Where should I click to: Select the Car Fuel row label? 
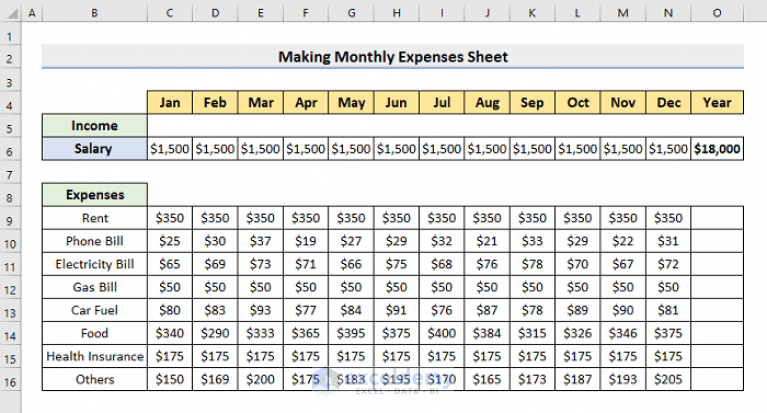pos(94,310)
